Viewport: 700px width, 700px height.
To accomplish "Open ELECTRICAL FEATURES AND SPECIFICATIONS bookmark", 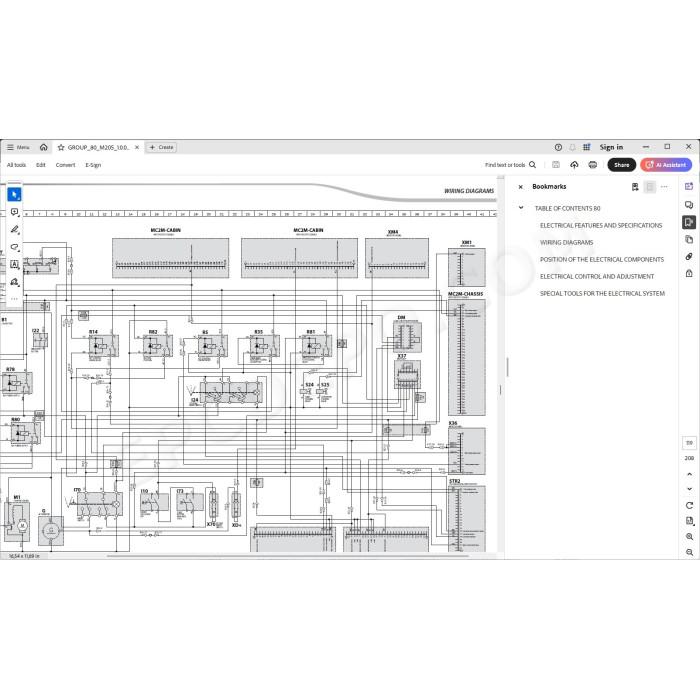I will click(601, 225).
